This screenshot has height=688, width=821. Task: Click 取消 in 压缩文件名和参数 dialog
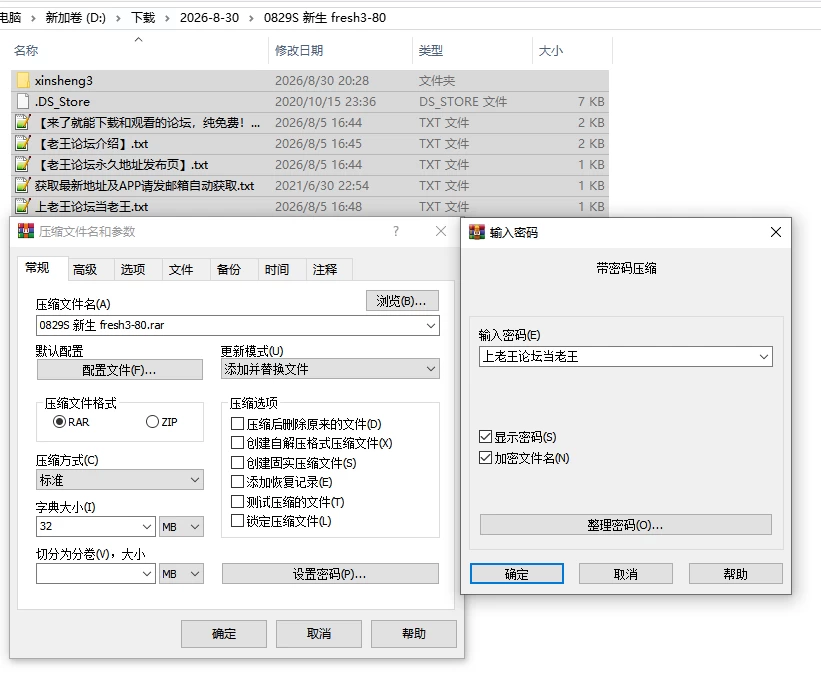tap(319, 634)
